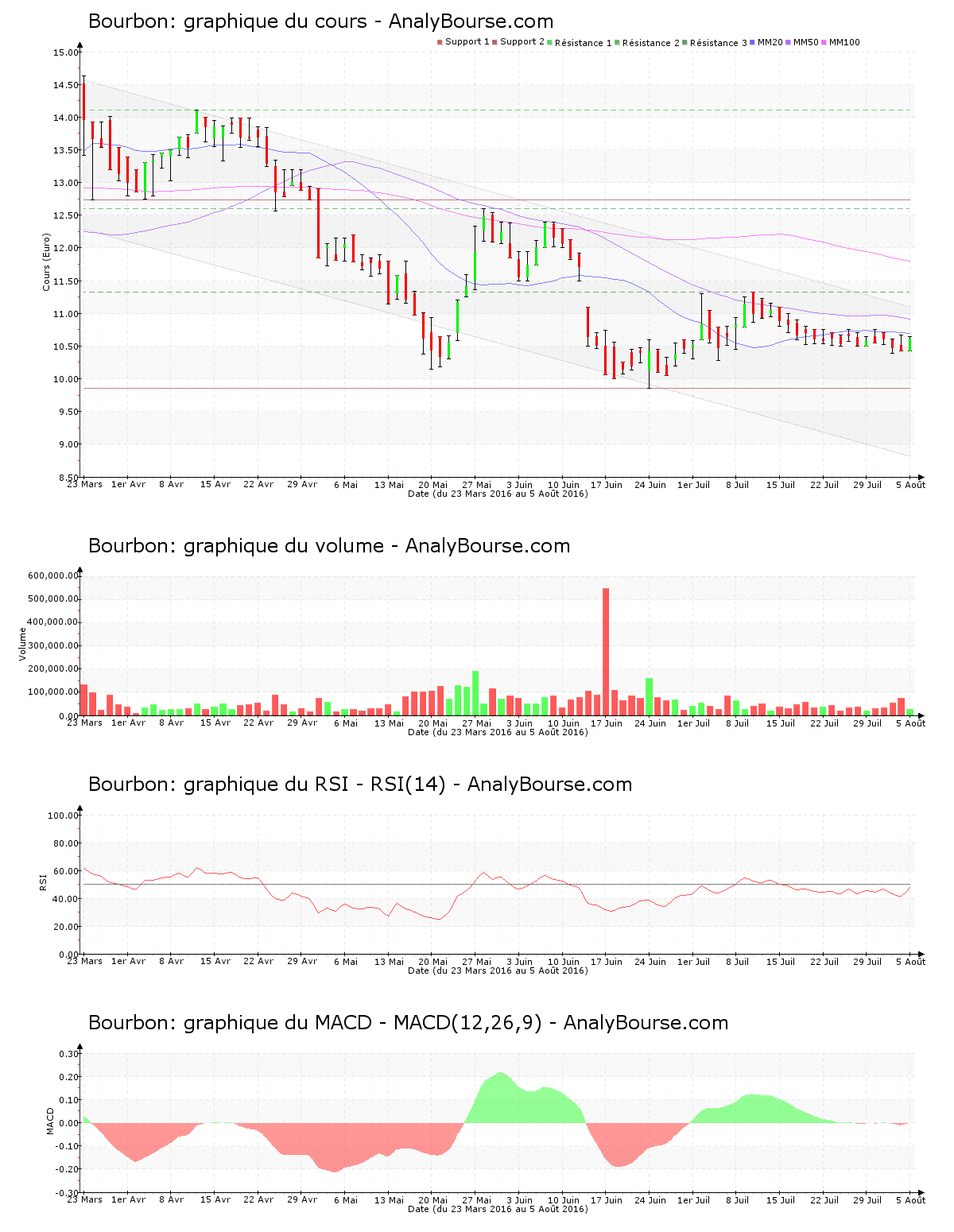The height and width of the screenshot is (1232, 954).
Task: Click '3 Juin' date on the RSI chart axis
Action: [520, 962]
